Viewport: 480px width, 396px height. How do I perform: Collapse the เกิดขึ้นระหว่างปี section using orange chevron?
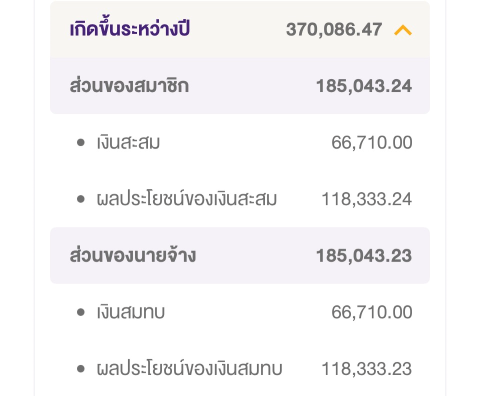point(403,31)
